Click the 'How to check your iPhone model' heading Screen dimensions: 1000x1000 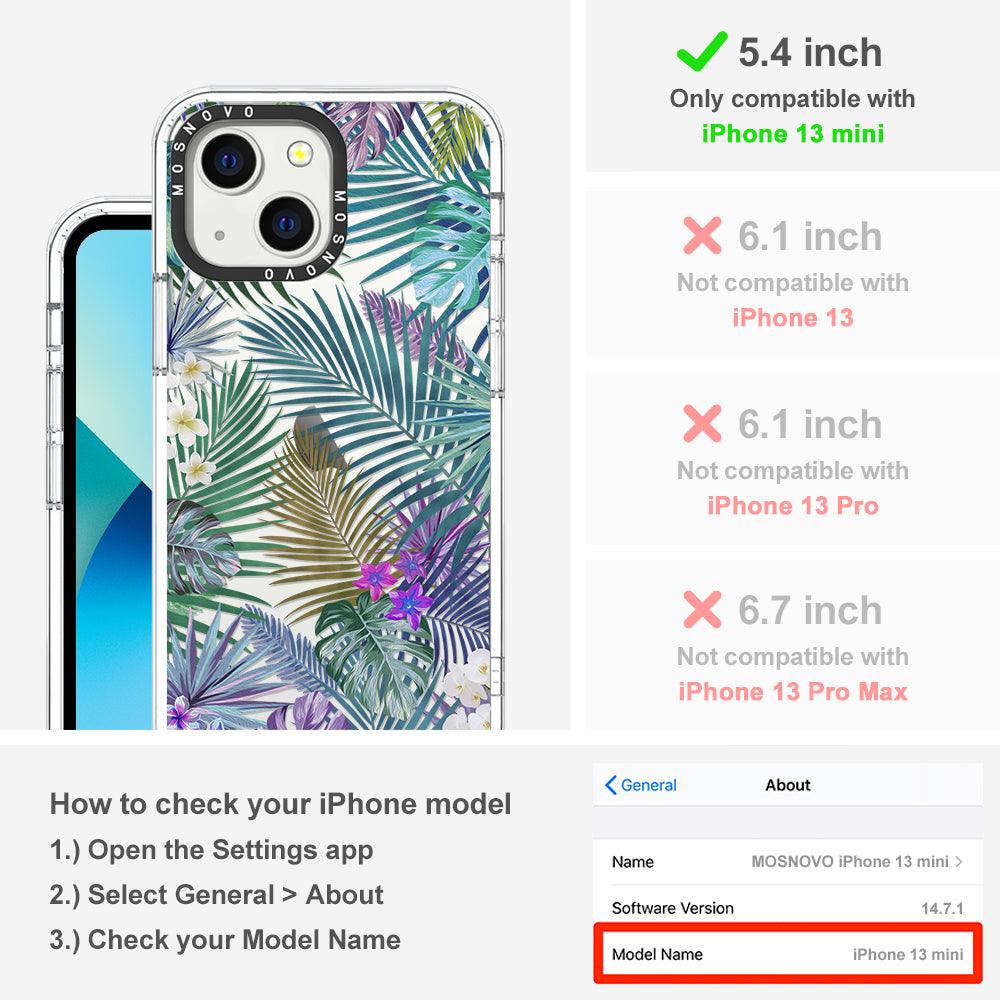pos(281,804)
